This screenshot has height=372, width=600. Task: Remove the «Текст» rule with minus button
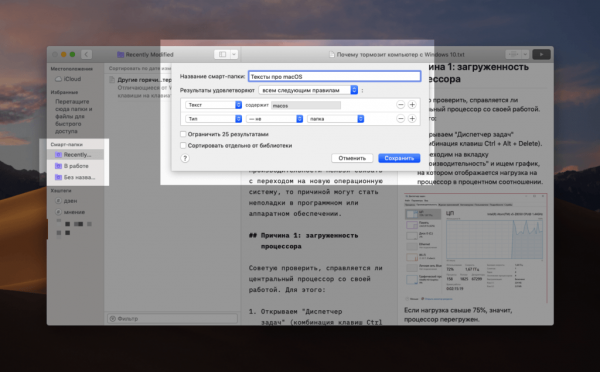coord(400,105)
